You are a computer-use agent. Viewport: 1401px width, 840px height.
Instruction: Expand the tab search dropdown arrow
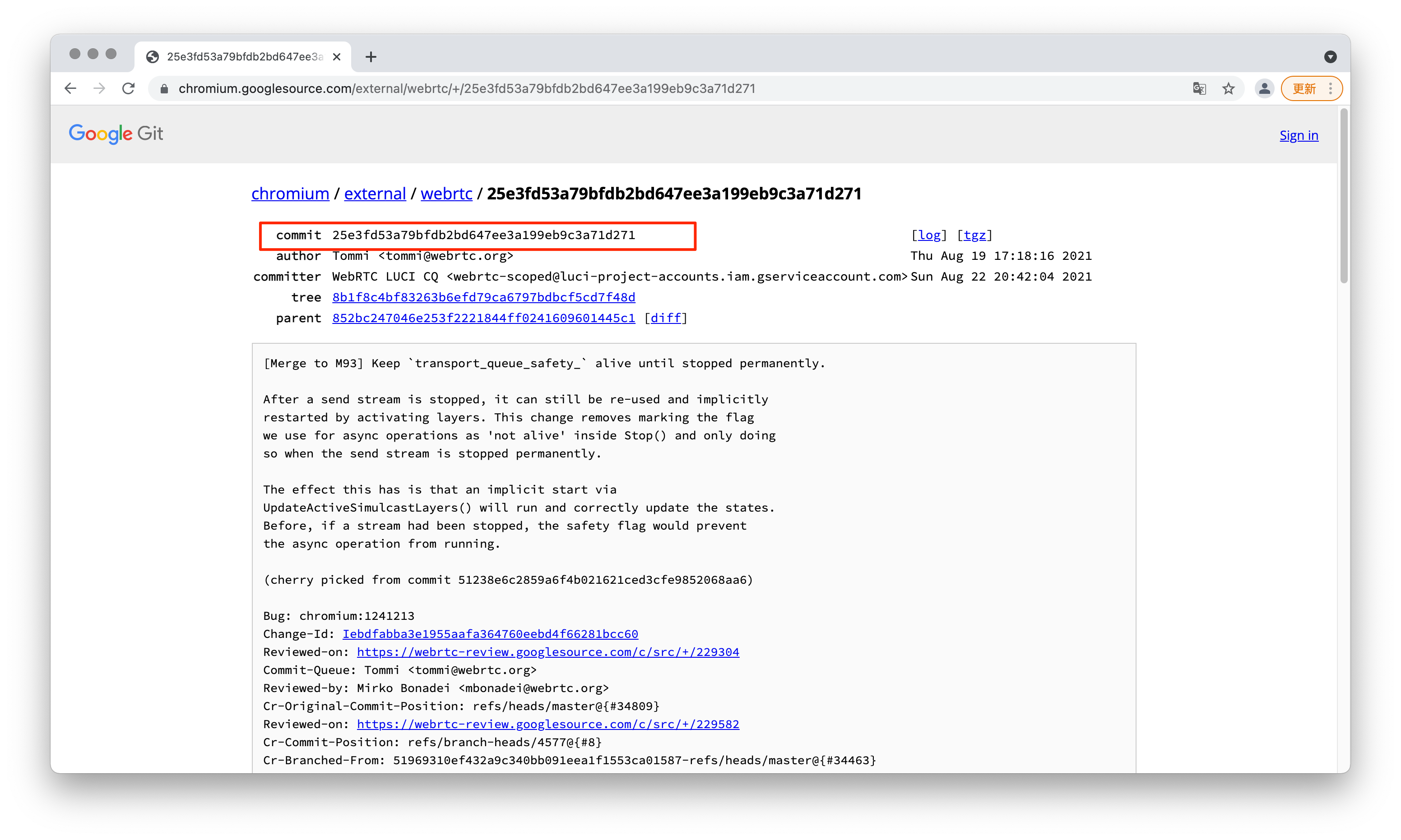pos(1330,56)
